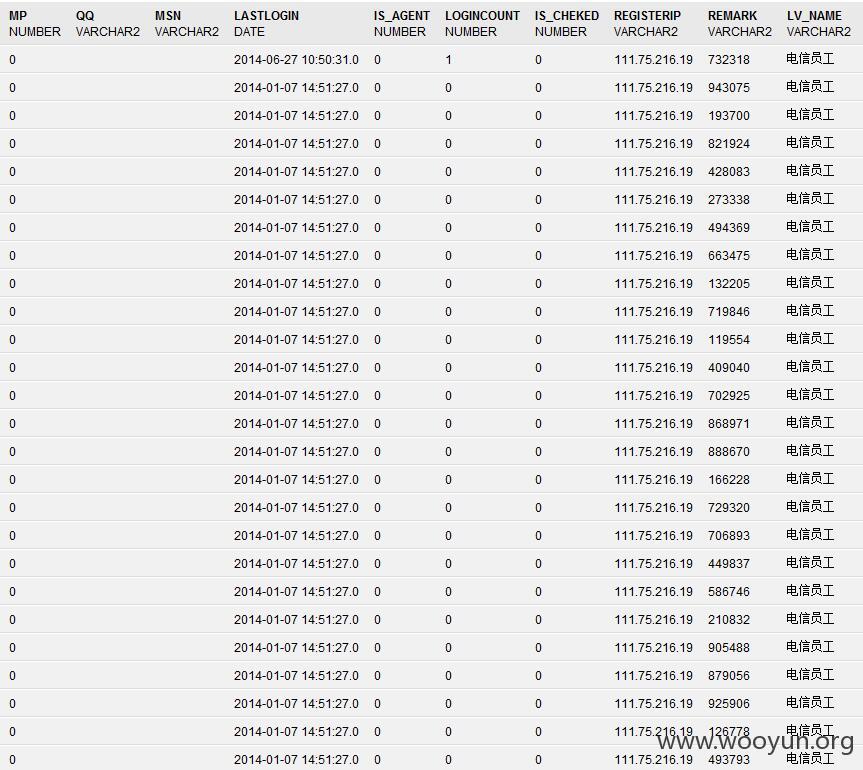Click 电信员工 in row with remark 732318

tap(810, 59)
